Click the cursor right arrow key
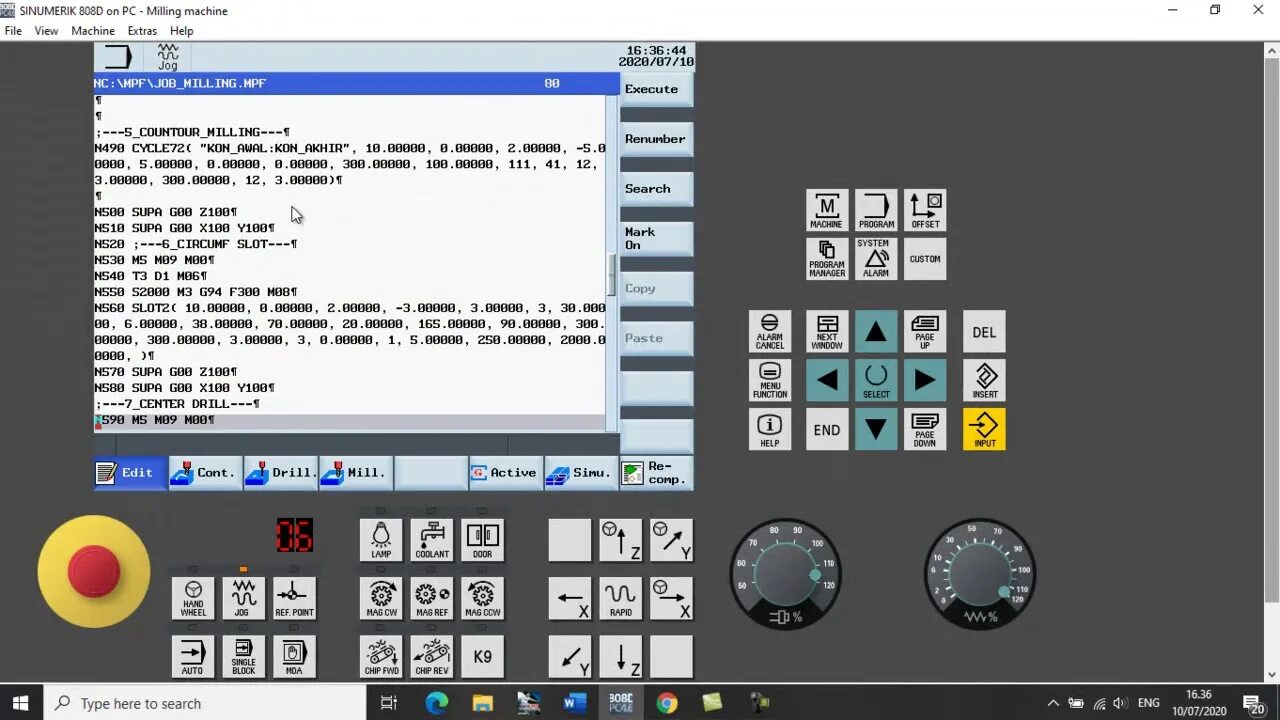 925,380
